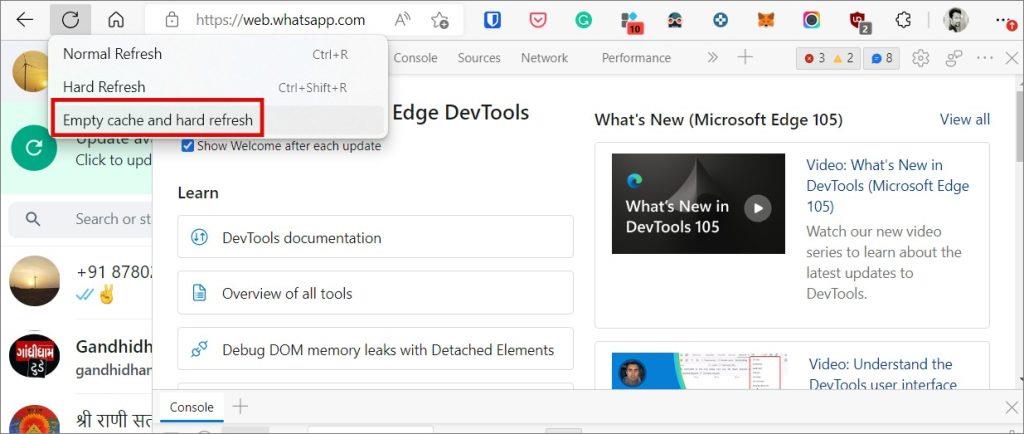Click the DevTools interface video thumbnail
The image size is (1024, 434).
(x=699, y=372)
